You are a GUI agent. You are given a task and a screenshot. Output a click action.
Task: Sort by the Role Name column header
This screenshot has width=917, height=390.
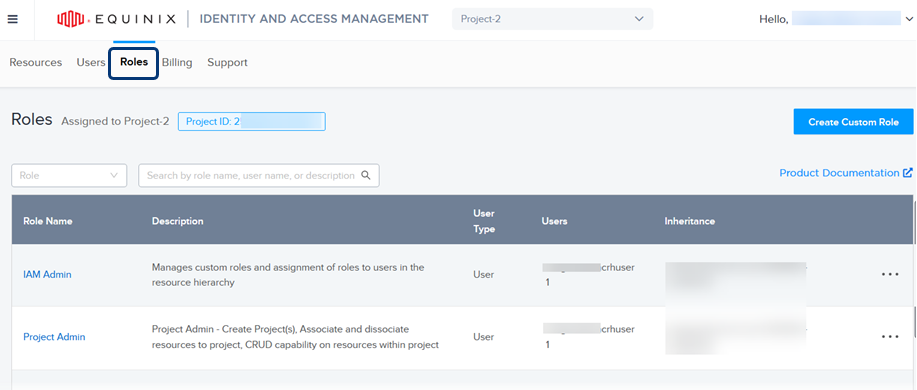click(x=48, y=221)
